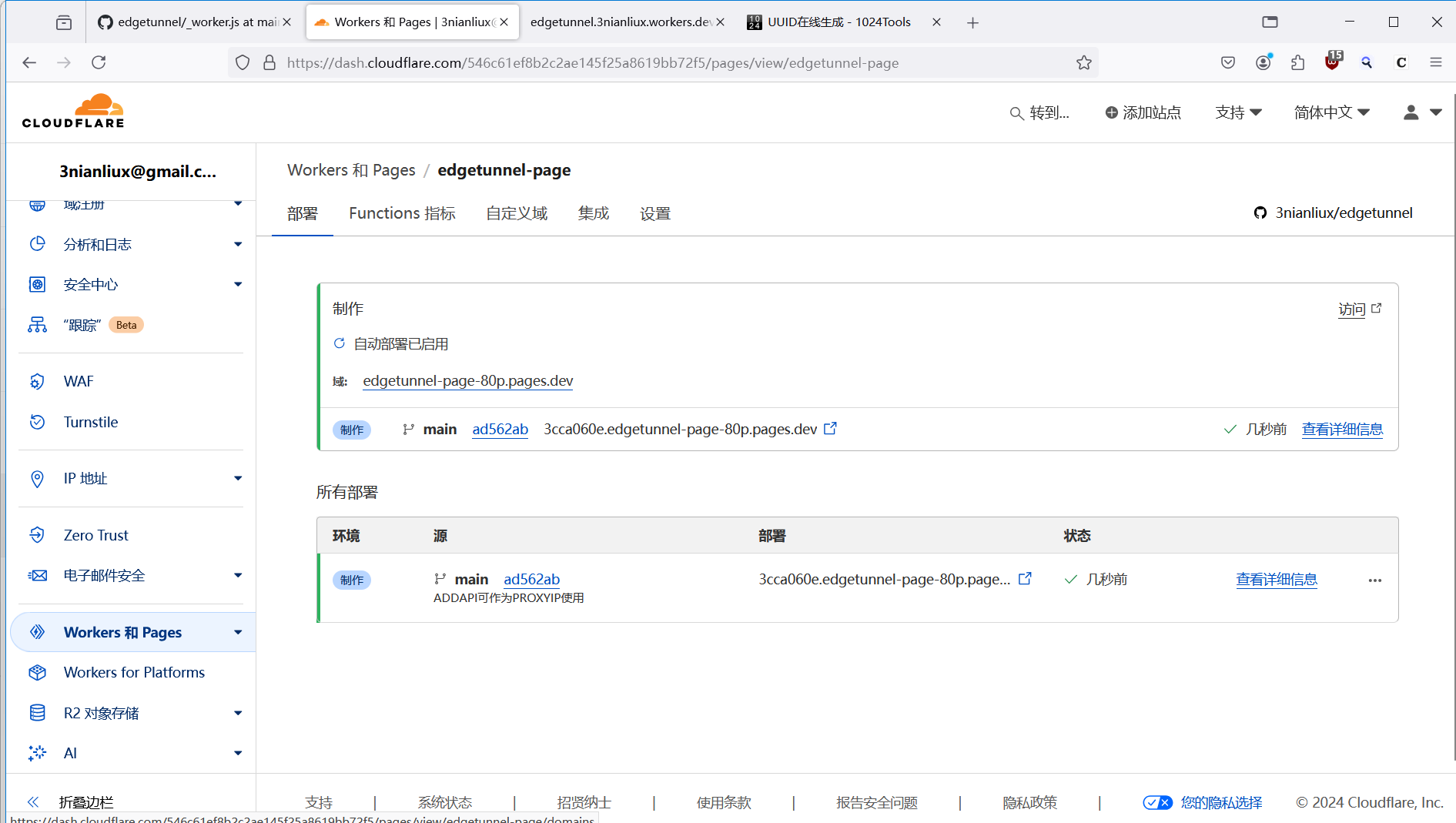
Task: Expand the 电子邮件安全 sidebar section
Action: click(238, 575)
